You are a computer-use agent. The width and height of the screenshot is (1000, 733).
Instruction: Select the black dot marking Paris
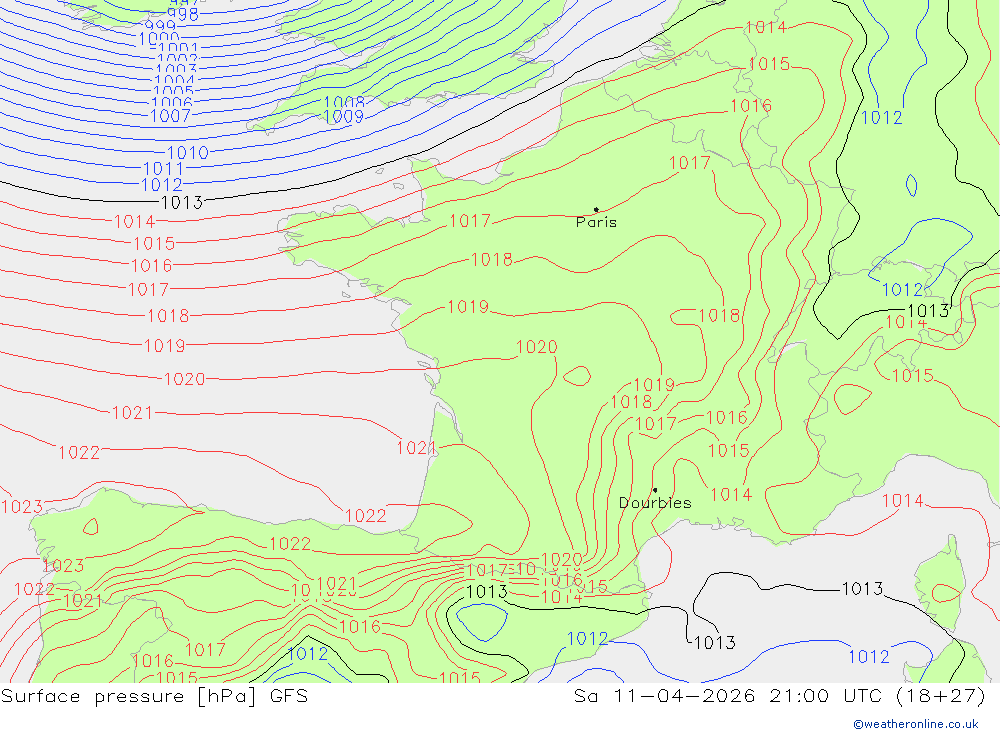click(596, 209)
